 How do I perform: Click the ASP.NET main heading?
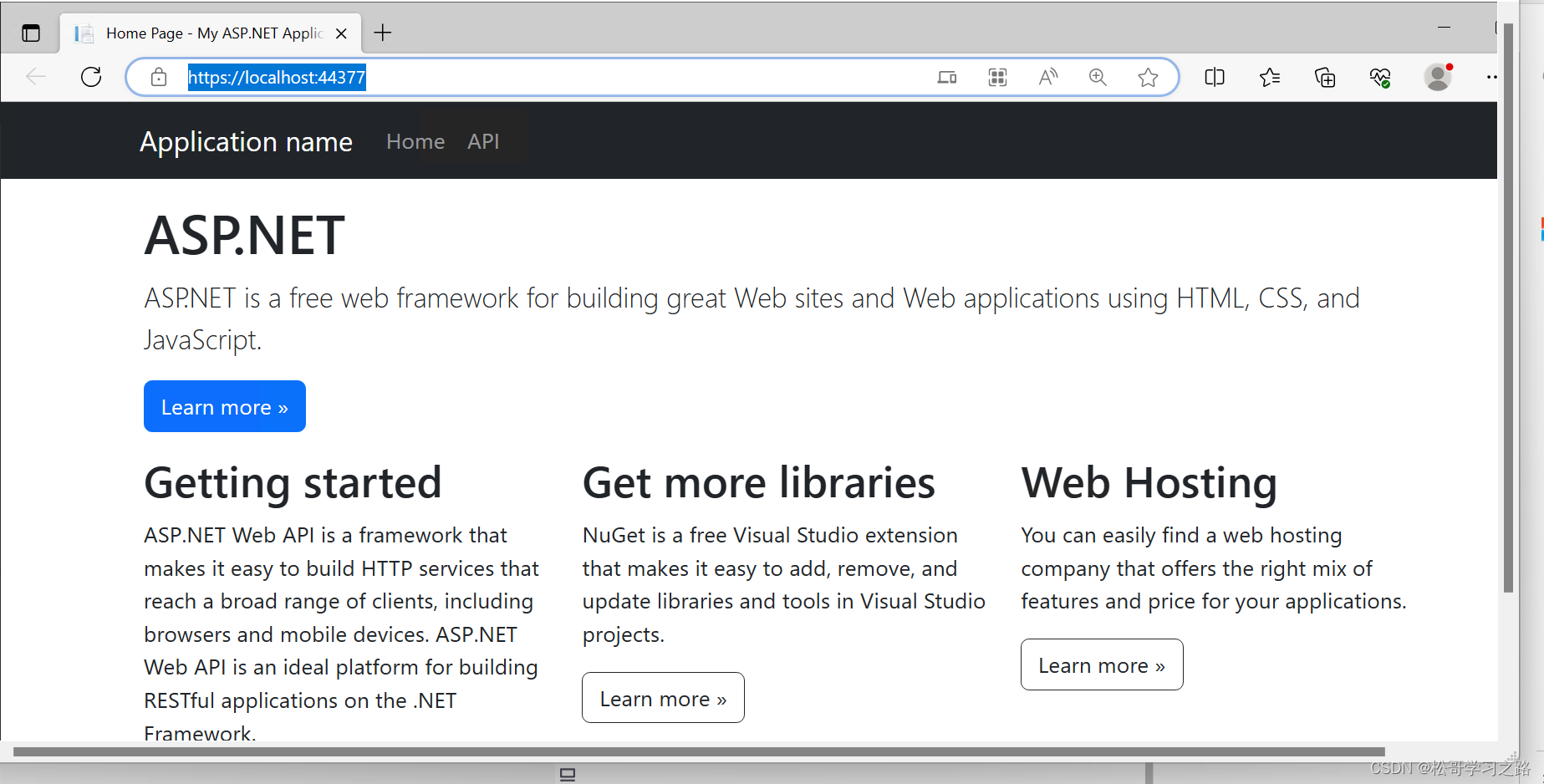pos(244,235)
